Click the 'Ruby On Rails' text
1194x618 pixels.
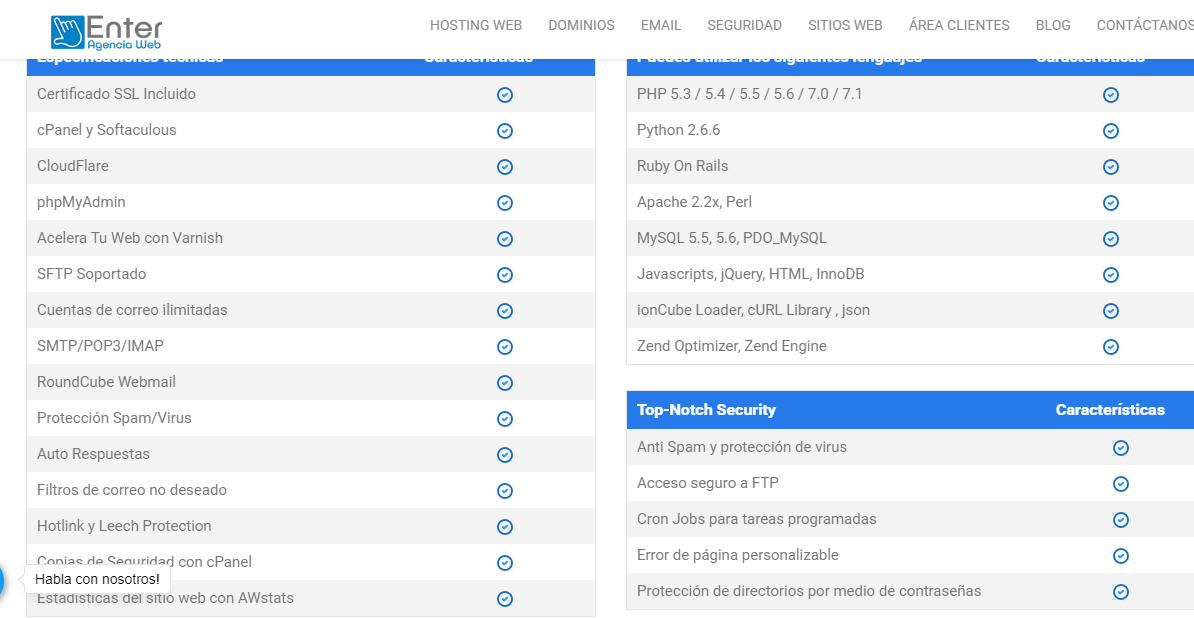pyautogui.click(x=683, y=166)
